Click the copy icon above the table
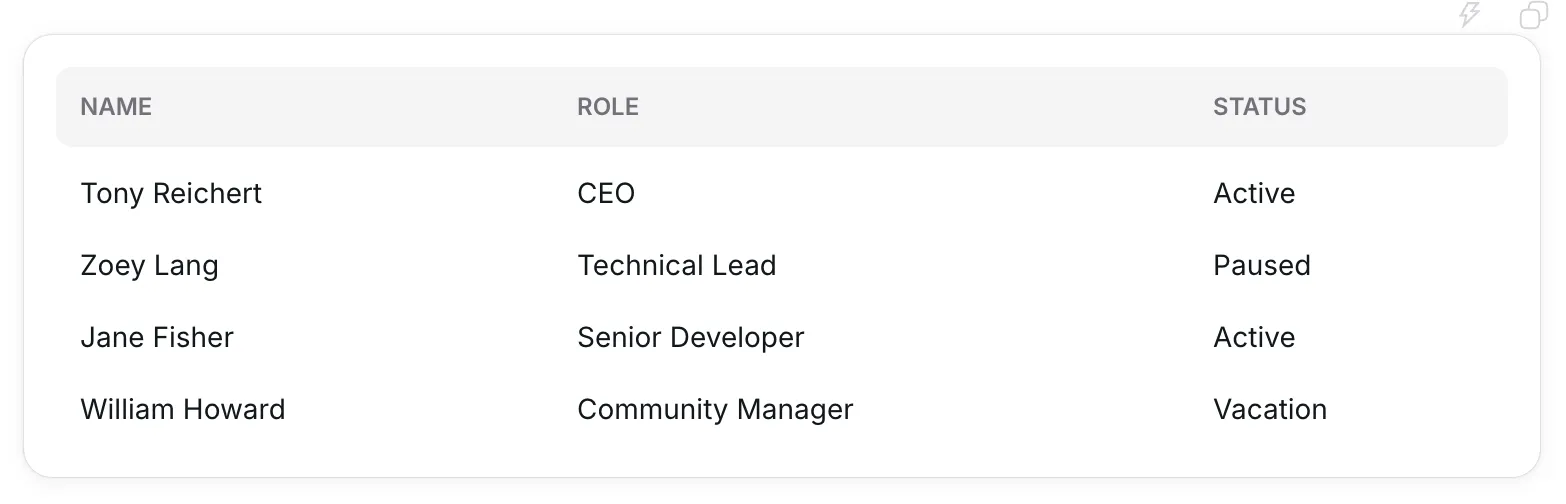The height and width of the screenshot is (504, 1566). click(x=1533, y=15)
